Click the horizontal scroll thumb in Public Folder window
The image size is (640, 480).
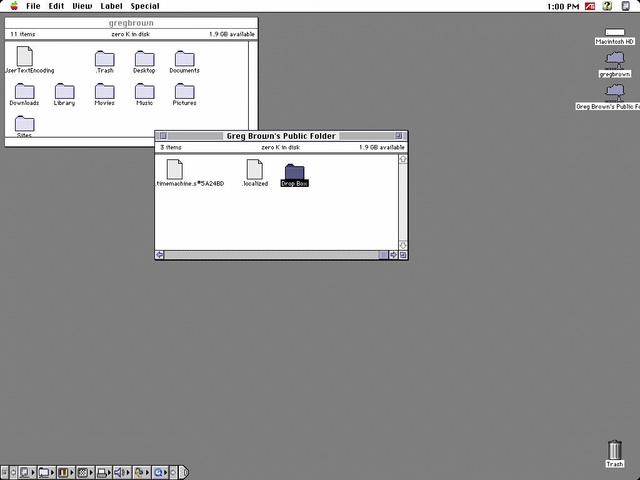click(x=383, y=255)
